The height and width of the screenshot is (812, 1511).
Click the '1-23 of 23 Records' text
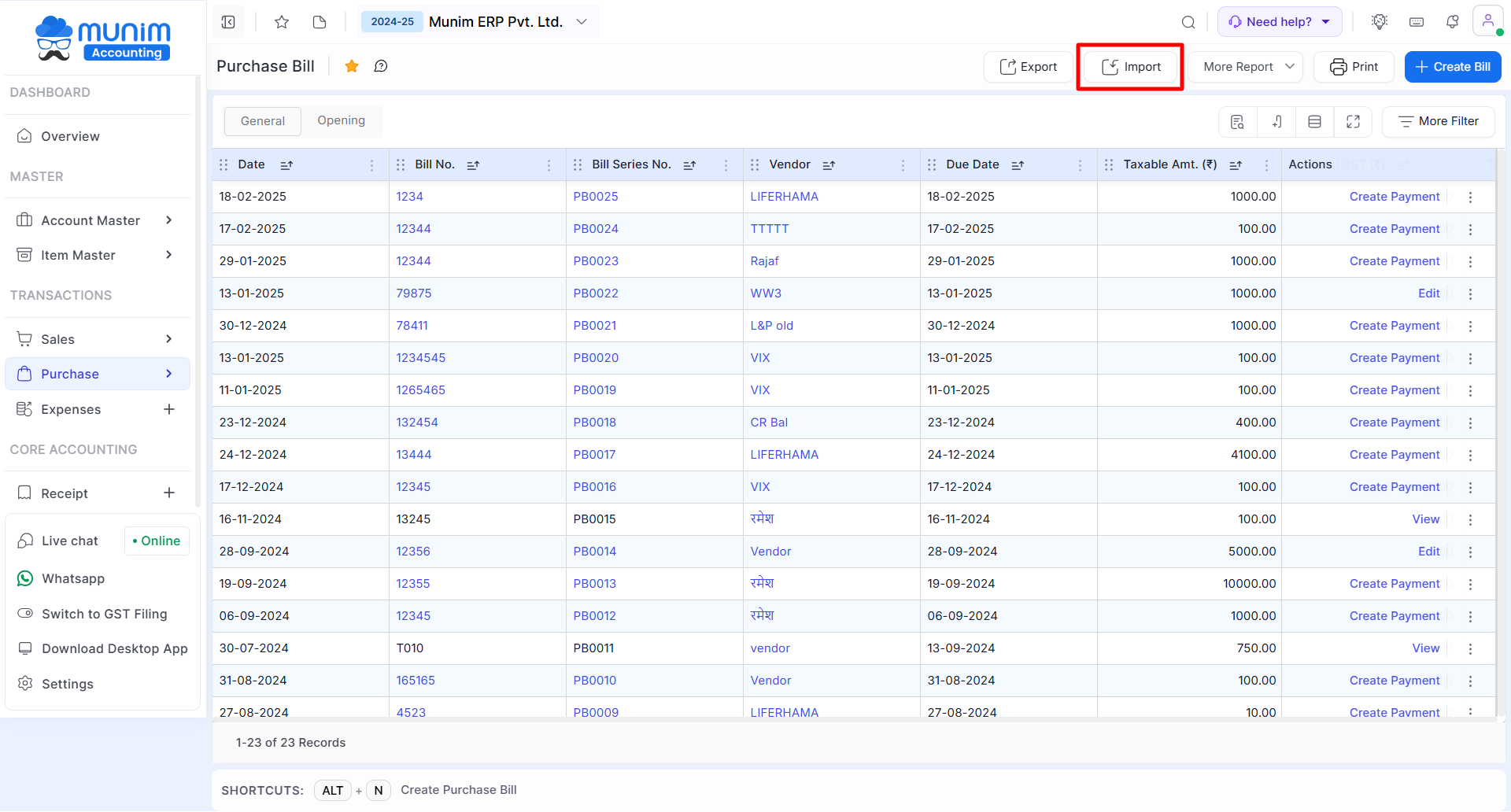click(290, 743)
